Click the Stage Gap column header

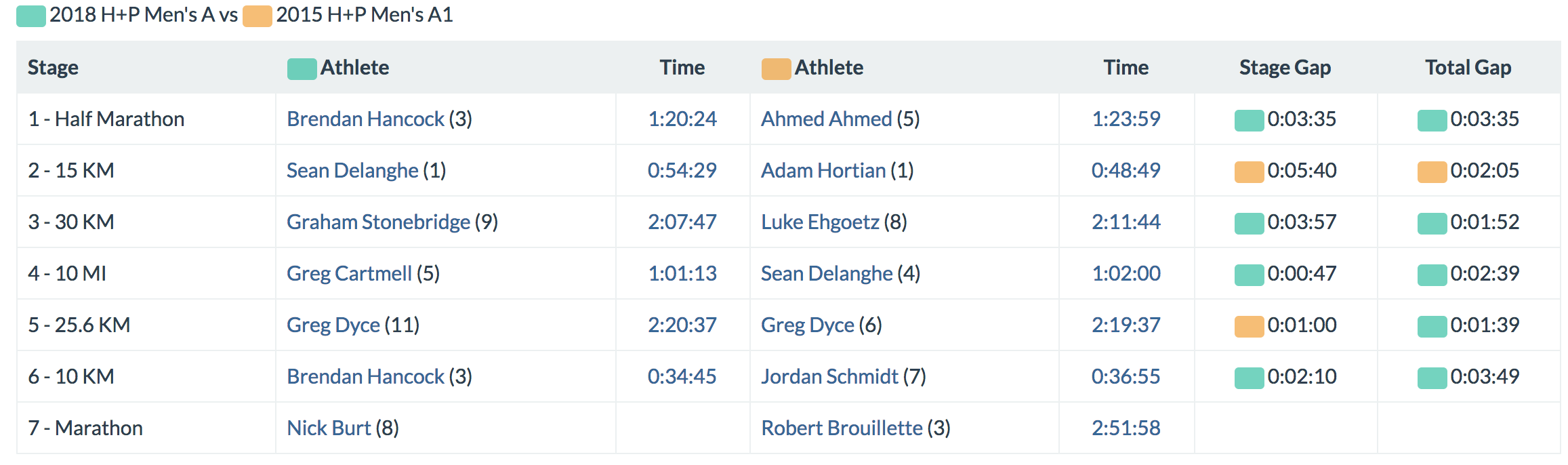[x=1285, y=68]
